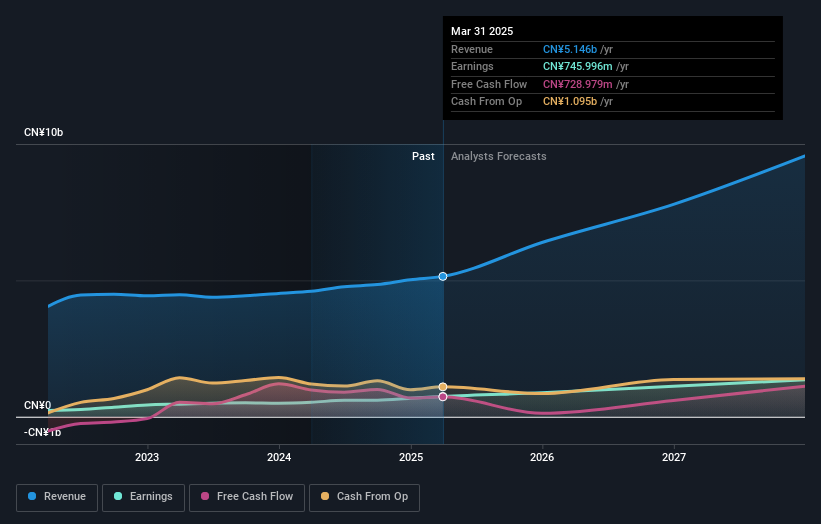Click the pink Free Cash Flow chart marker

pyautogui.click(x=443, y=397)
